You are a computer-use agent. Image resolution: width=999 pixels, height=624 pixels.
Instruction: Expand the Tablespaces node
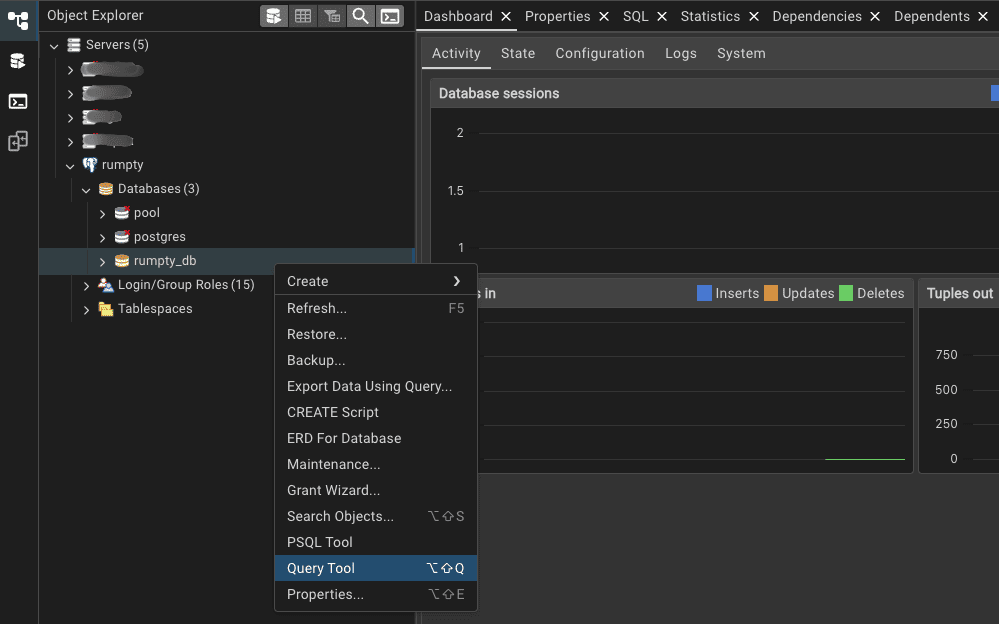click(x=86, y=310)
